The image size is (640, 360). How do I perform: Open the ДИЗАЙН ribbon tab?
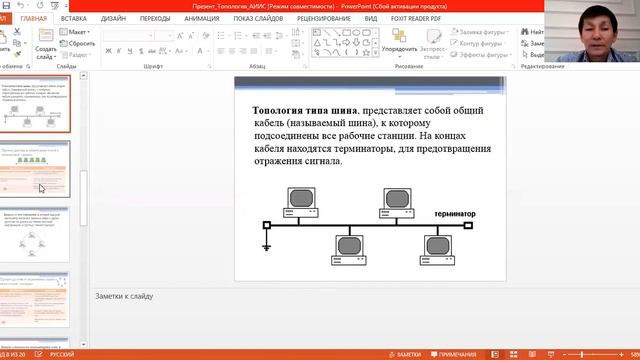(x=113, y=18)
